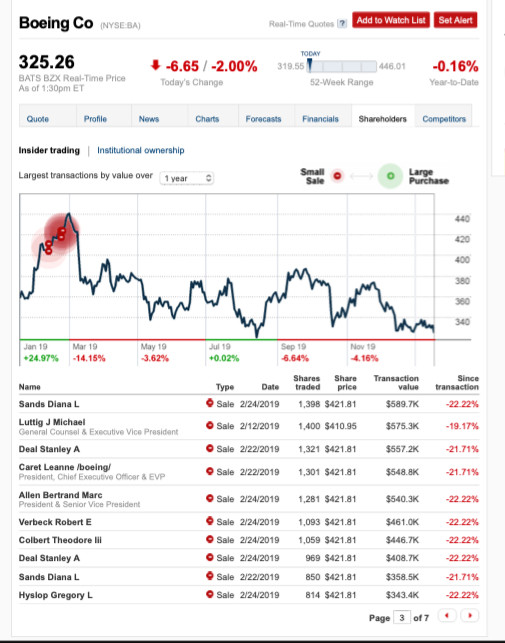
Task: Go to previous page with left arrow
Action: tap(447, 616)
